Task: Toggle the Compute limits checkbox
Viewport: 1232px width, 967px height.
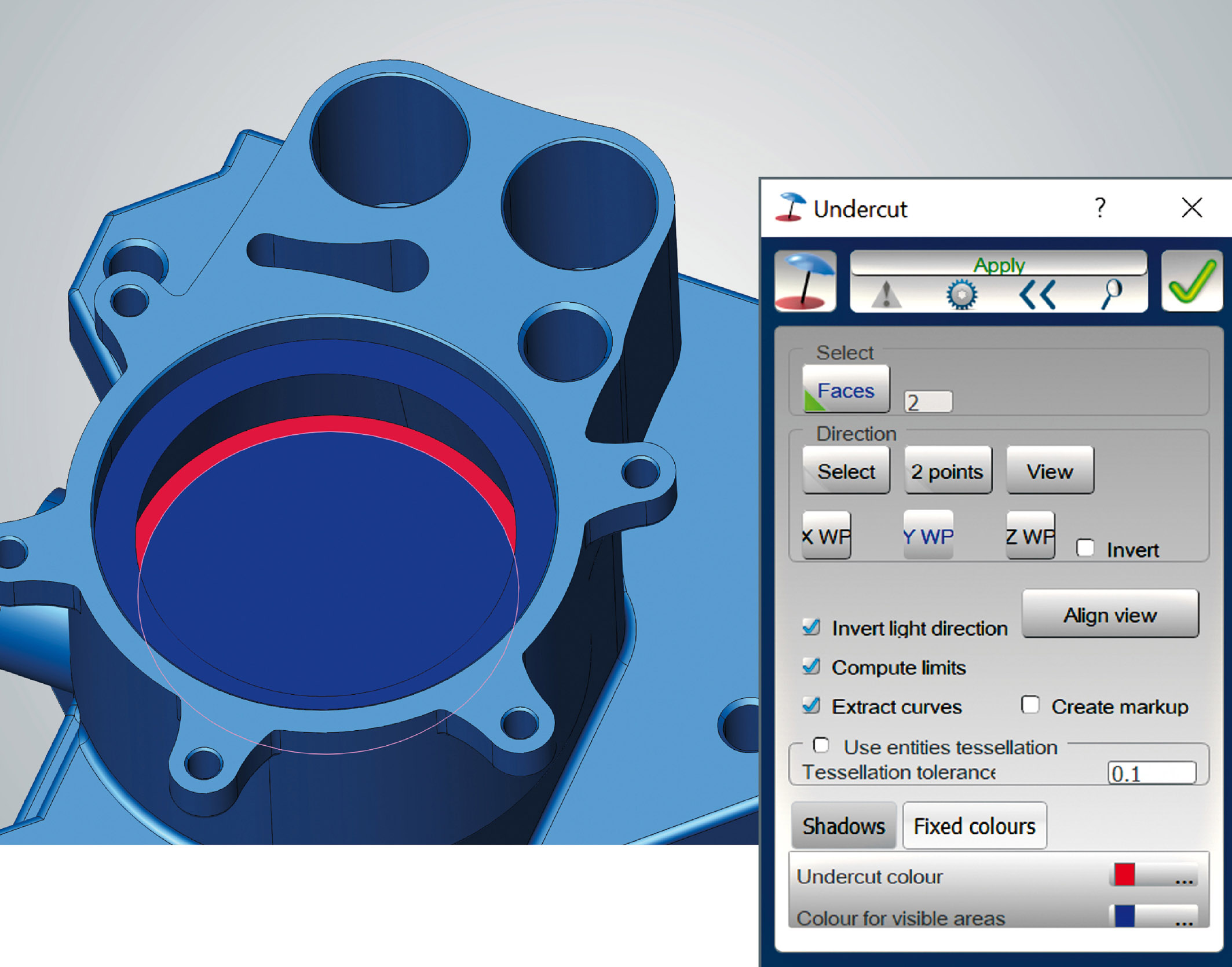Action: pos(811,666)
